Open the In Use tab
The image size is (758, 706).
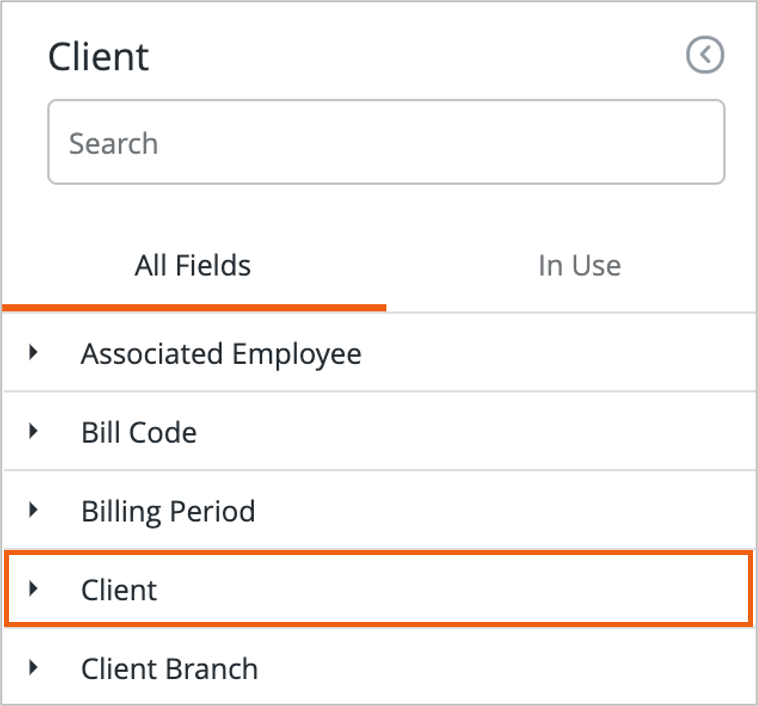(x=579, y=265)
